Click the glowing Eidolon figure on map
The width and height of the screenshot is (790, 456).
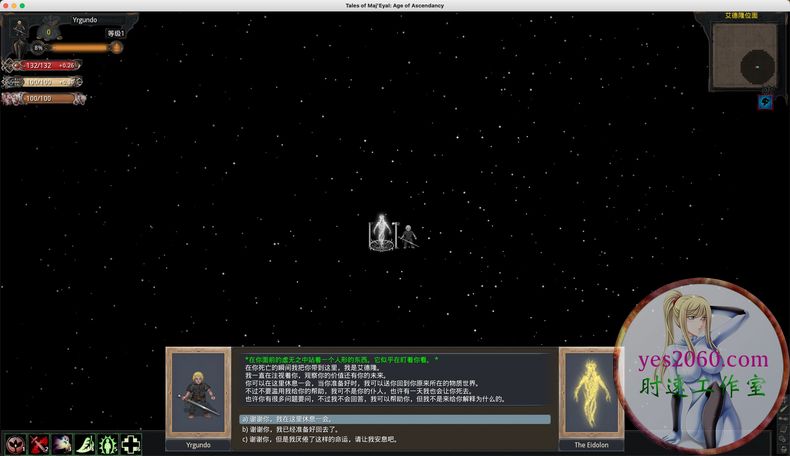point(380,233)
